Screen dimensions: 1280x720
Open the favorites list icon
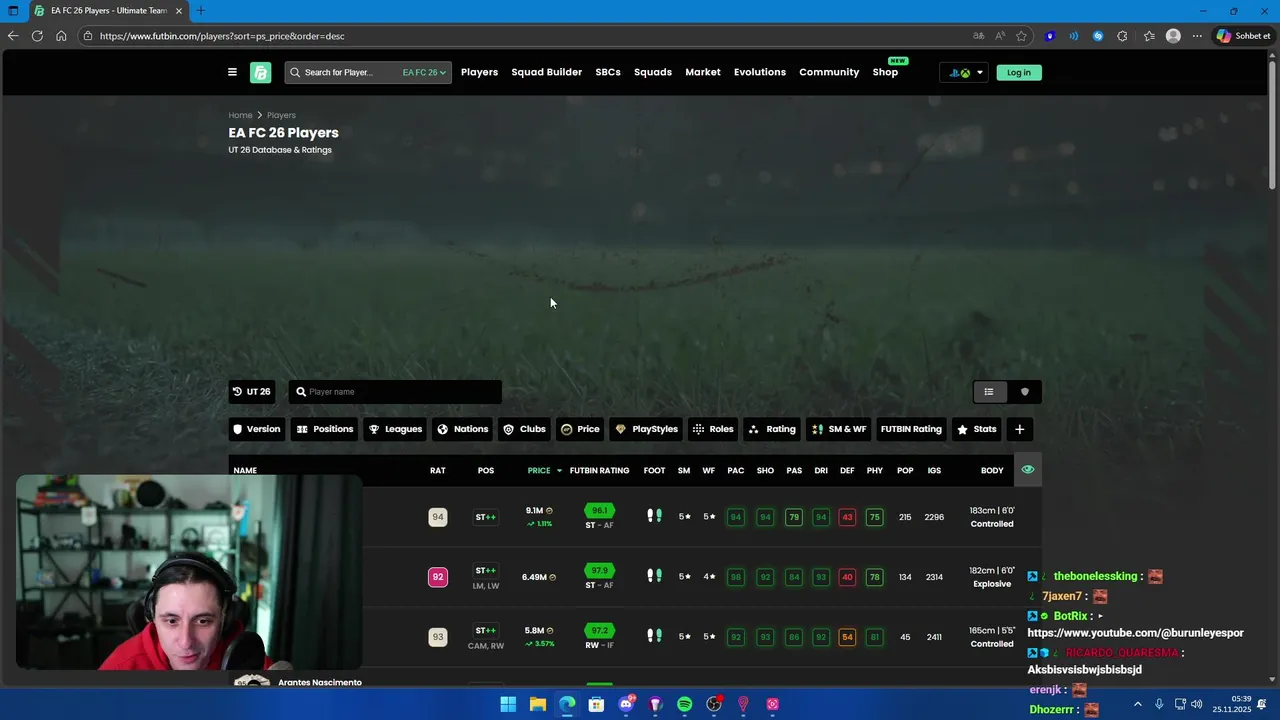pos(1149,36)
